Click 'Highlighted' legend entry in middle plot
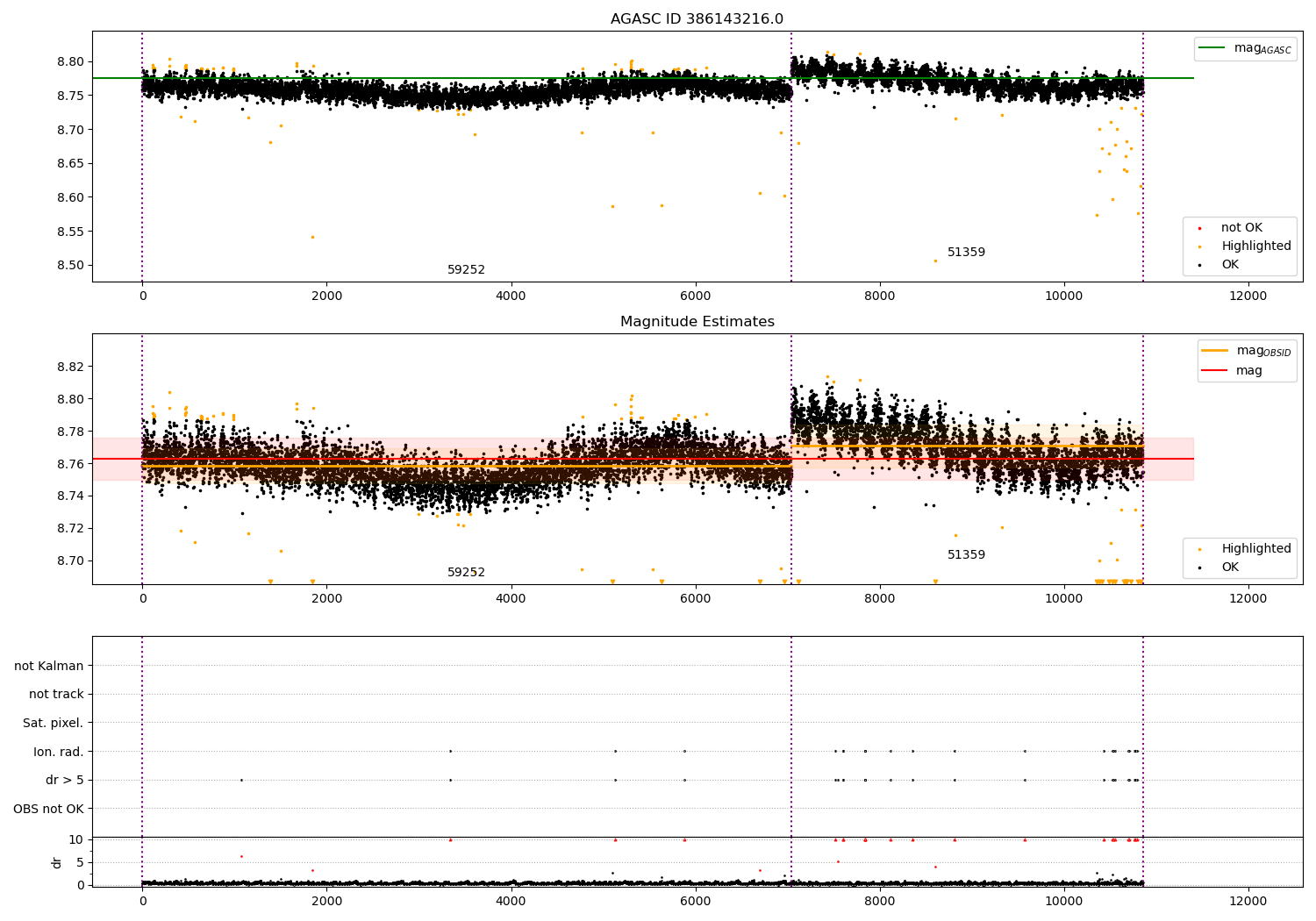Screen dimensions: 1316x921 1256,549
